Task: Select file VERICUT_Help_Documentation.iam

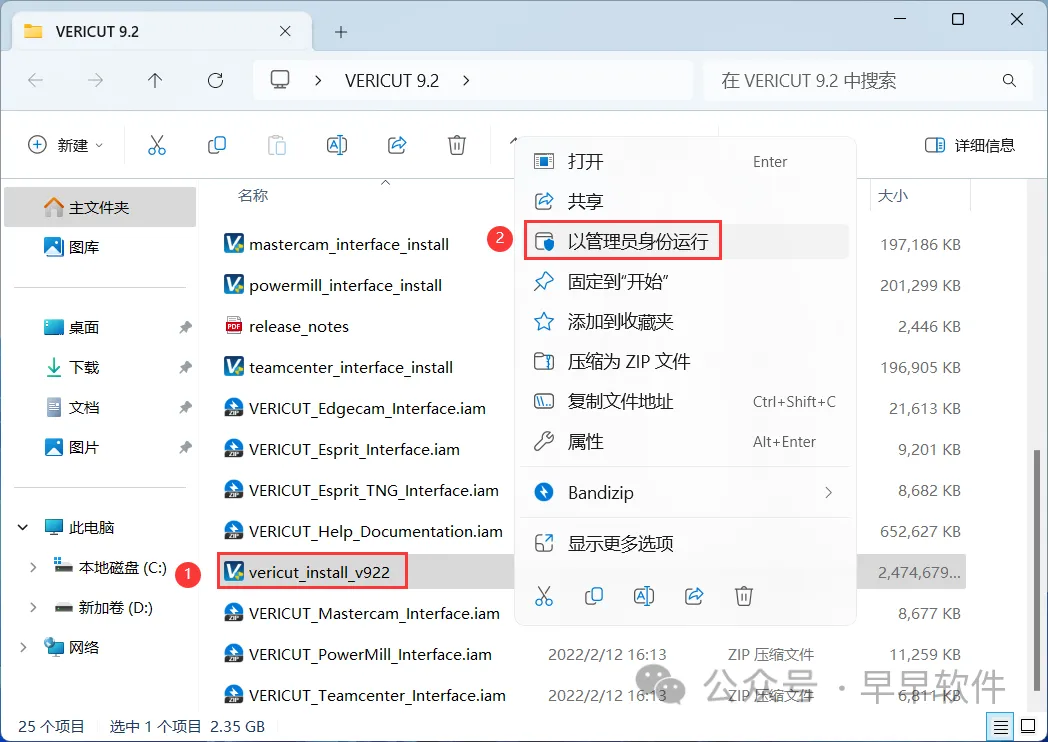Action: point(376,531)
